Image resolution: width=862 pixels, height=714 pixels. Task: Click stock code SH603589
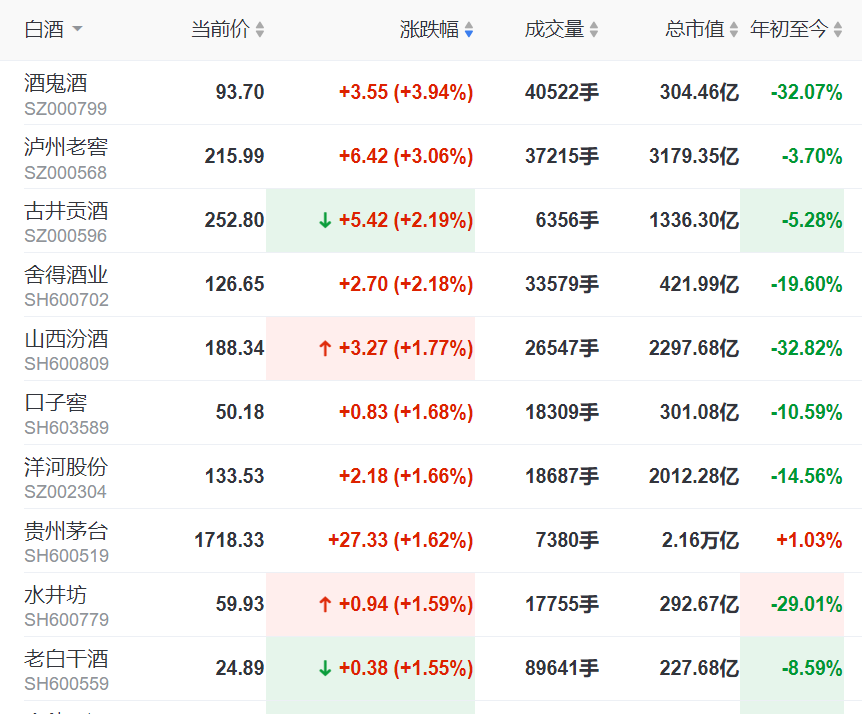[x=67, y=428]
